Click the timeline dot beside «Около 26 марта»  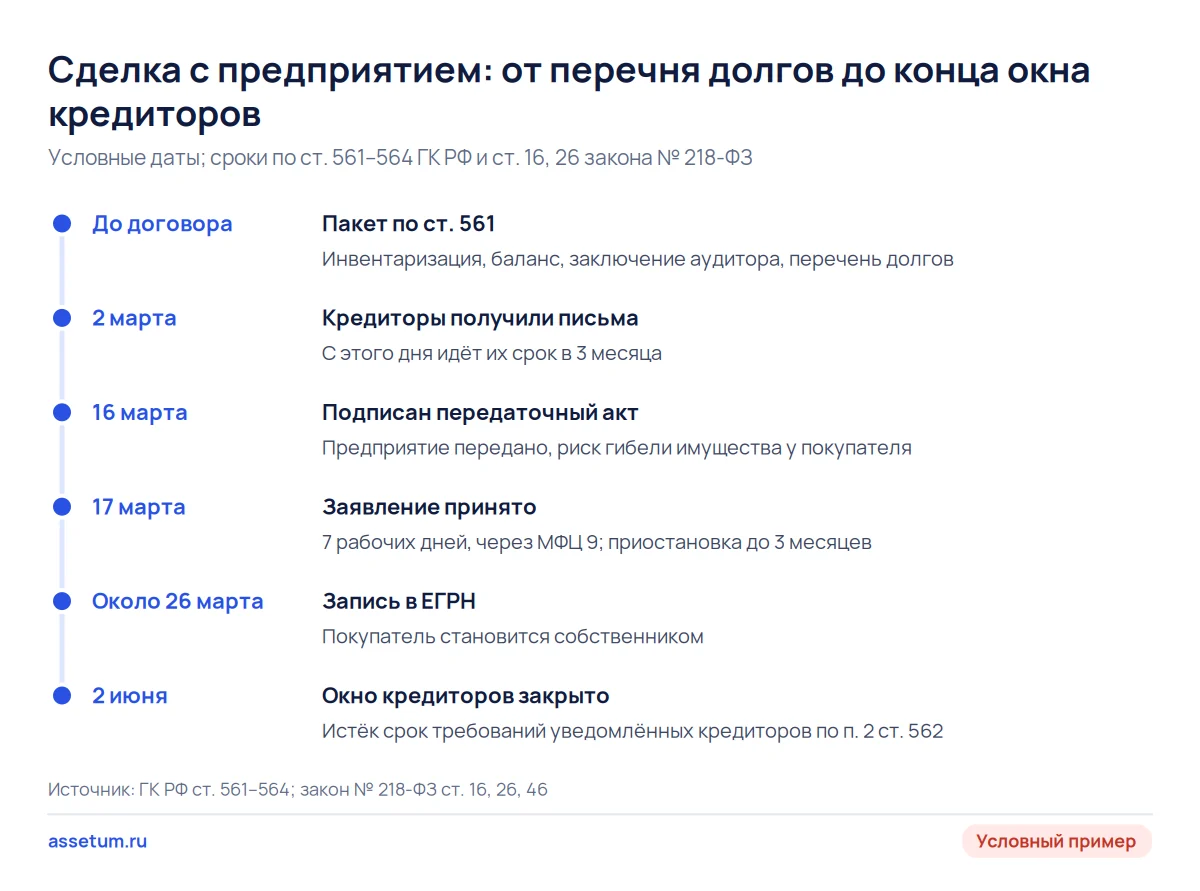tap(62, 601)
